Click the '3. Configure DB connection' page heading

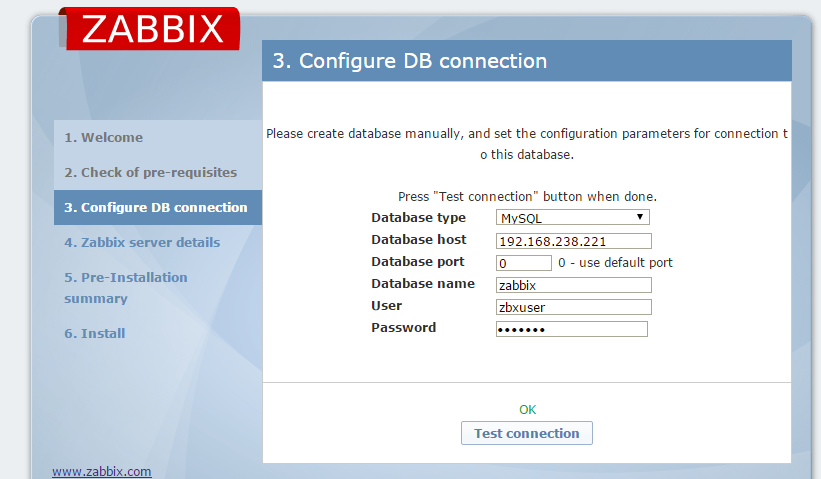point(409,61)
